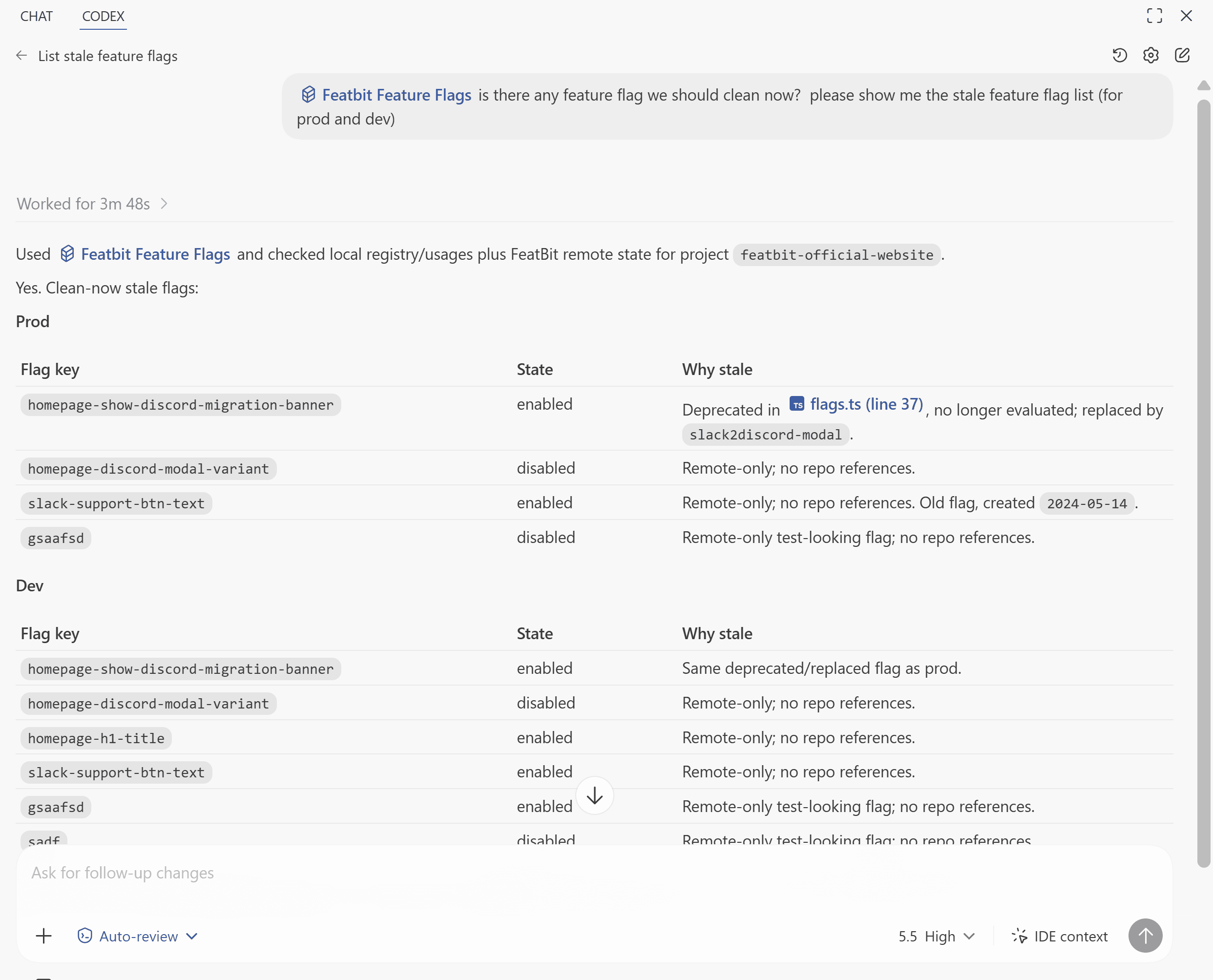Open the task history clock icon

point(1119,55)
